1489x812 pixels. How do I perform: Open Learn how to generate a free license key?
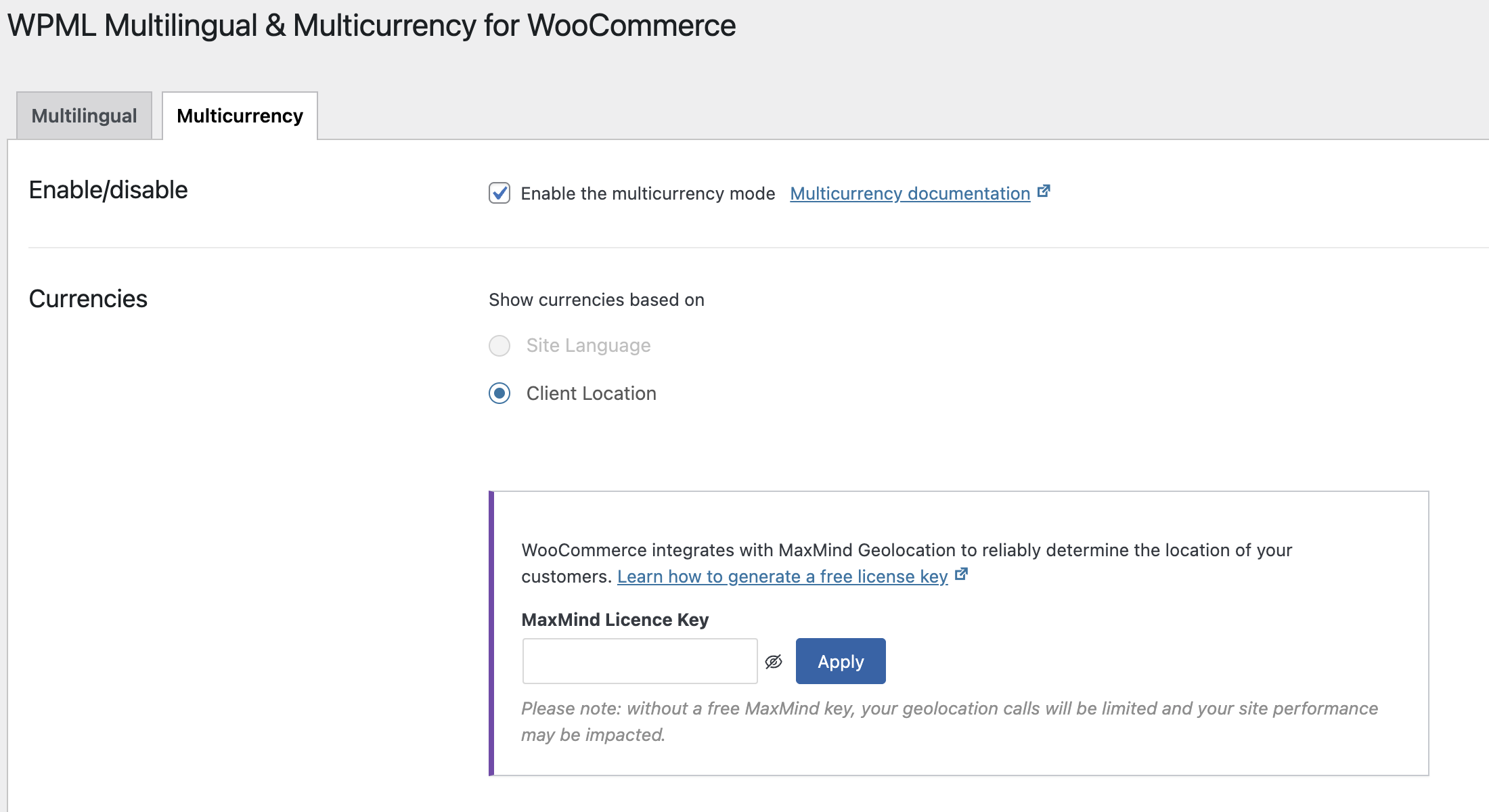click(782, 577)
